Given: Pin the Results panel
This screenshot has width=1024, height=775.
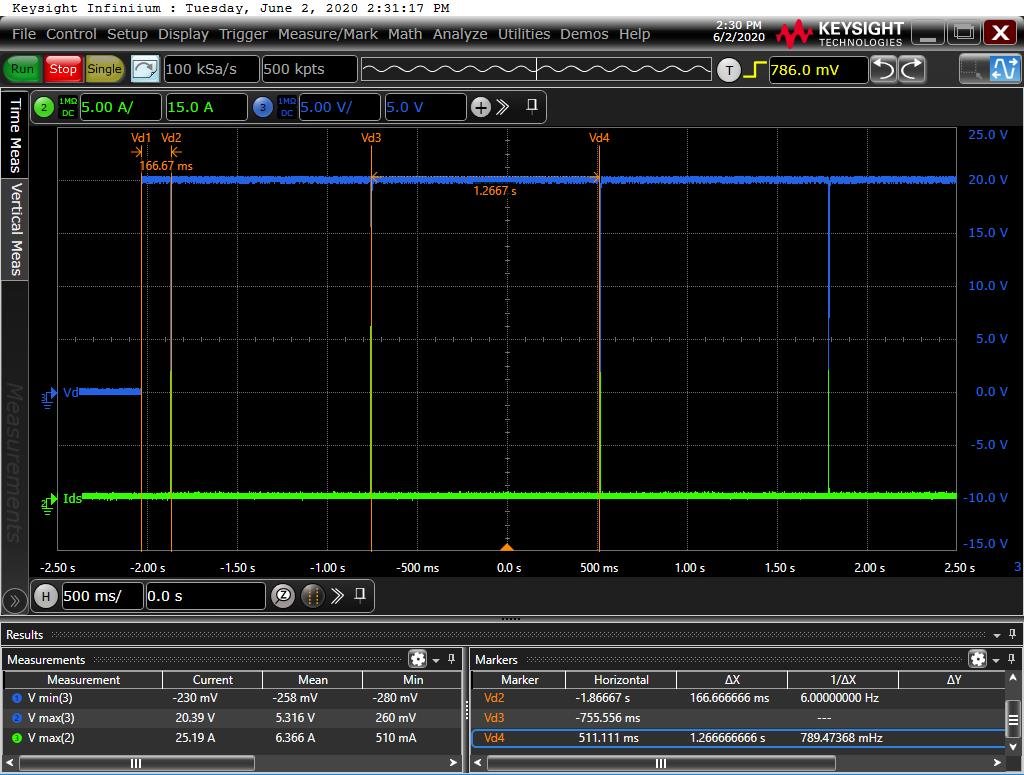Looking at the screenshot, I should click(1012, 634).
